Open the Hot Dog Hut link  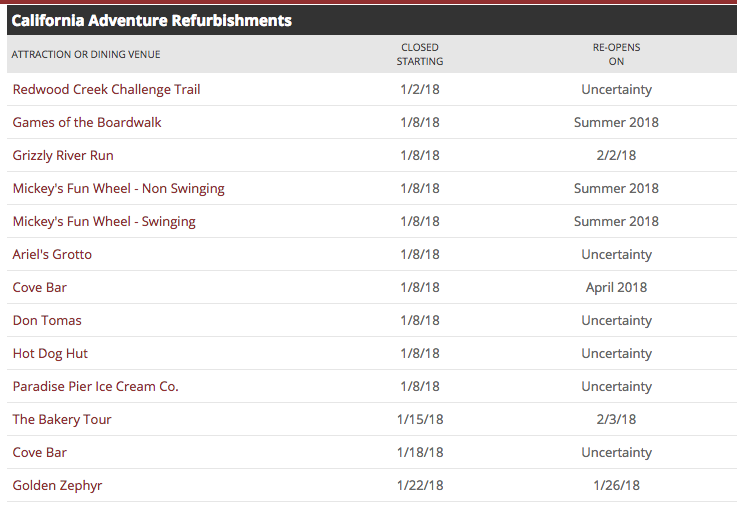pos(50,353)
